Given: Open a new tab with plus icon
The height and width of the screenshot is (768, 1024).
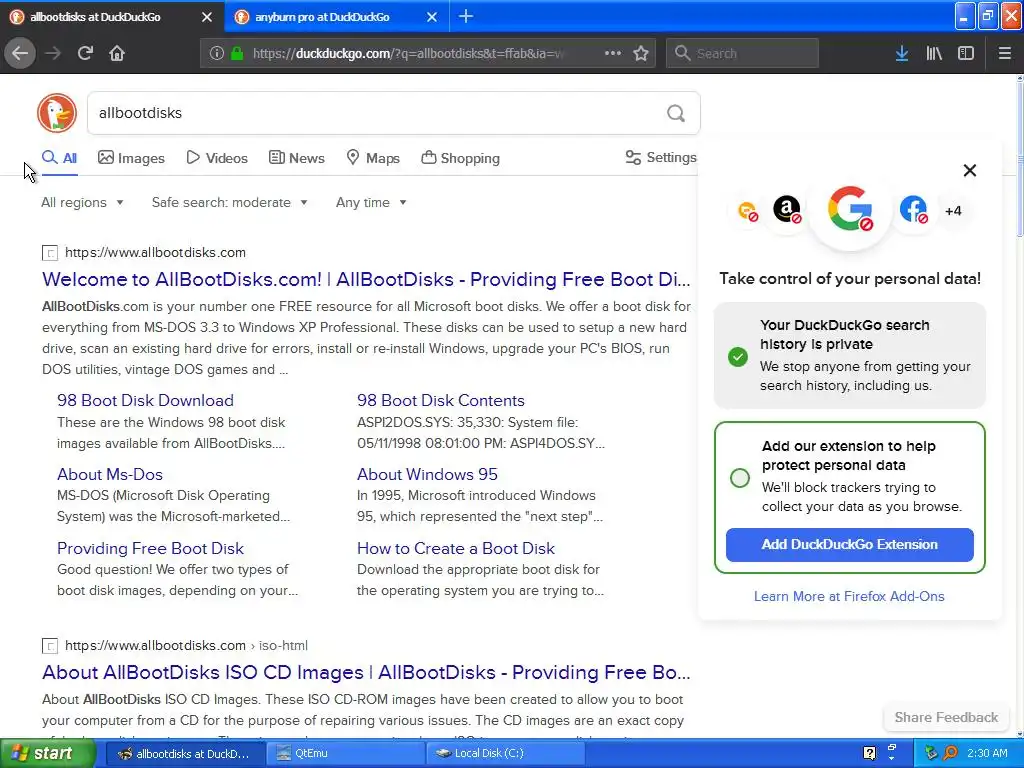Looking at the screenshot, I should tap(466, 16).
